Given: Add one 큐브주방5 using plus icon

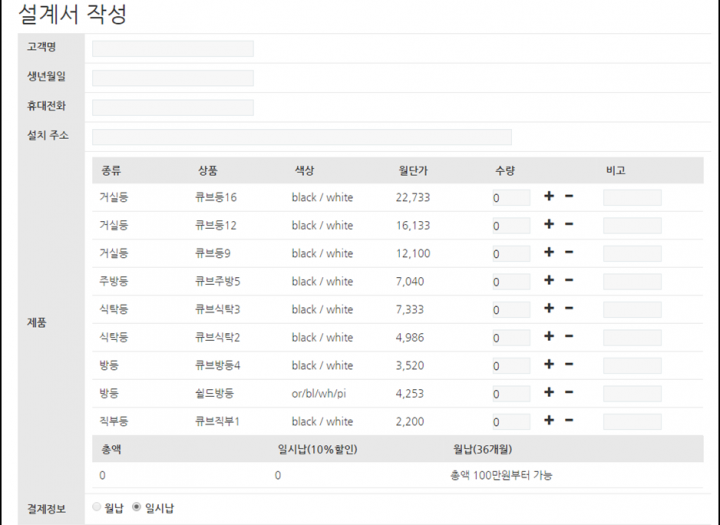Looking at the screenshot, I should click(x=548, y=281).
